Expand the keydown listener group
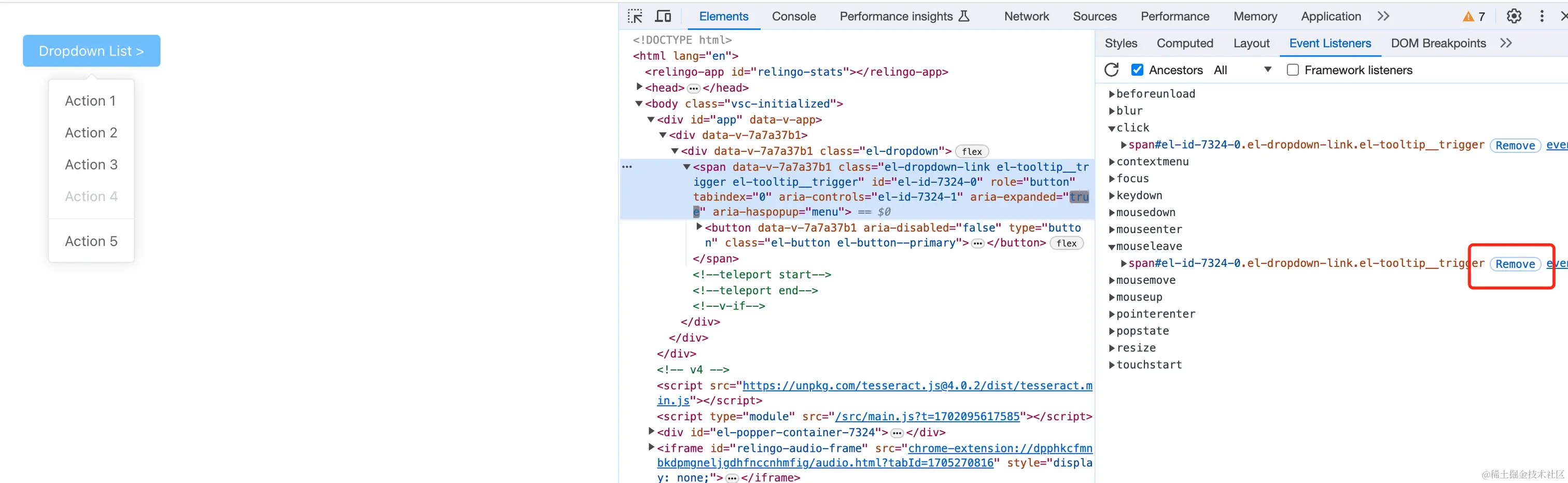The height and width of the screenshot is (483, 1568). (1112, 196)
